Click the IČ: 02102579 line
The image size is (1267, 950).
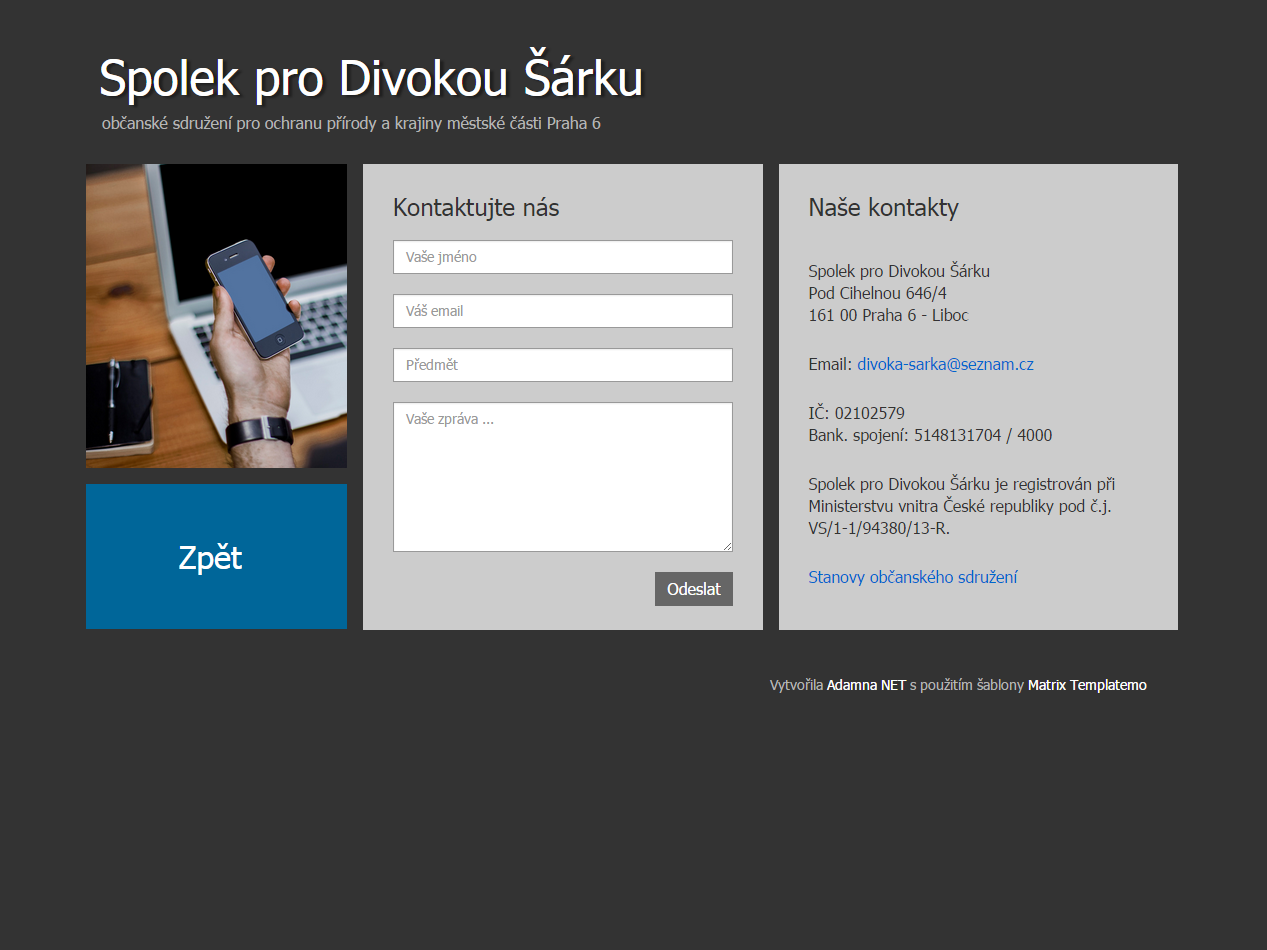click(x=856, y=413)
